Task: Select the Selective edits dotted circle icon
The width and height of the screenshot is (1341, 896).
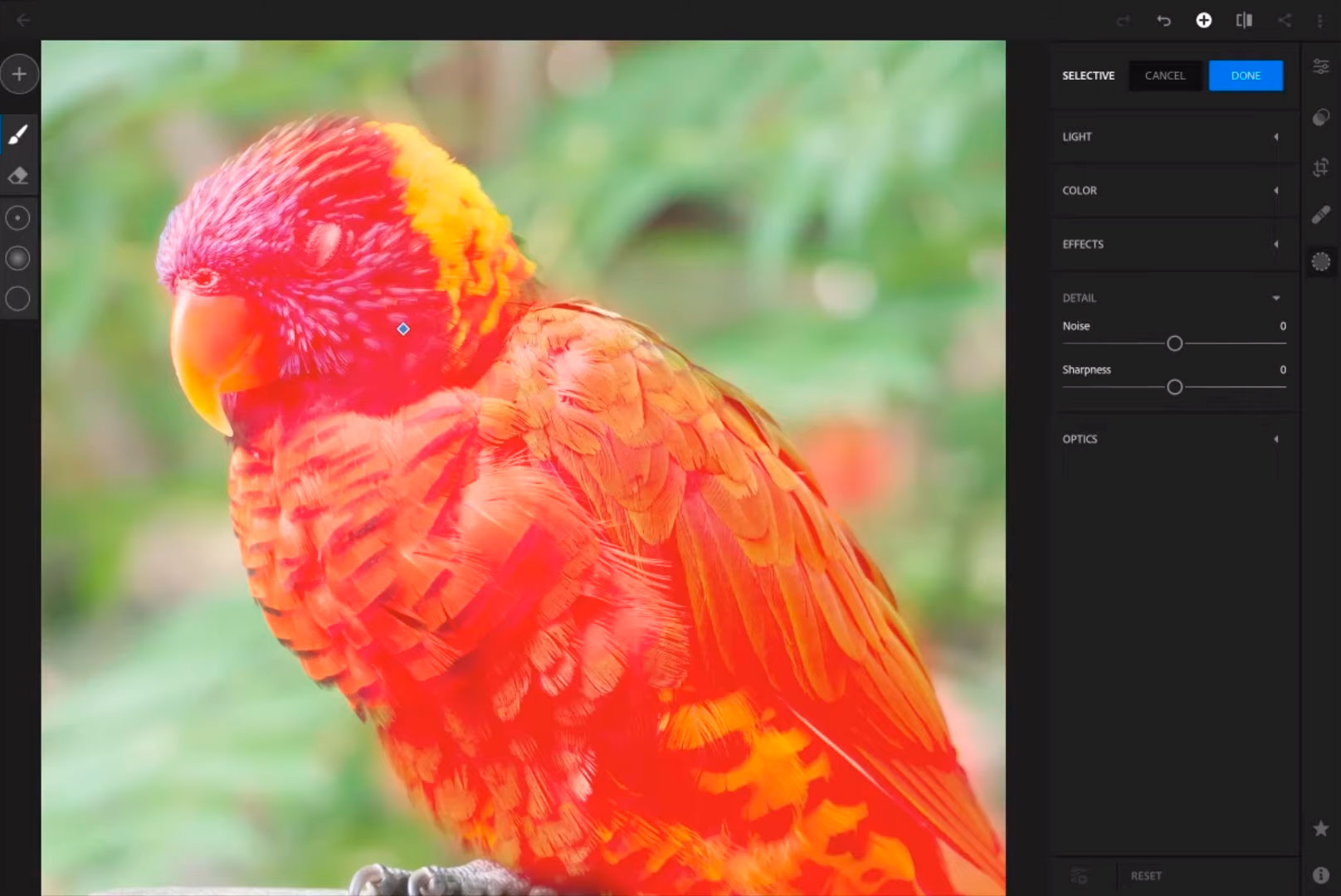Action: (x=1321, y=262)
